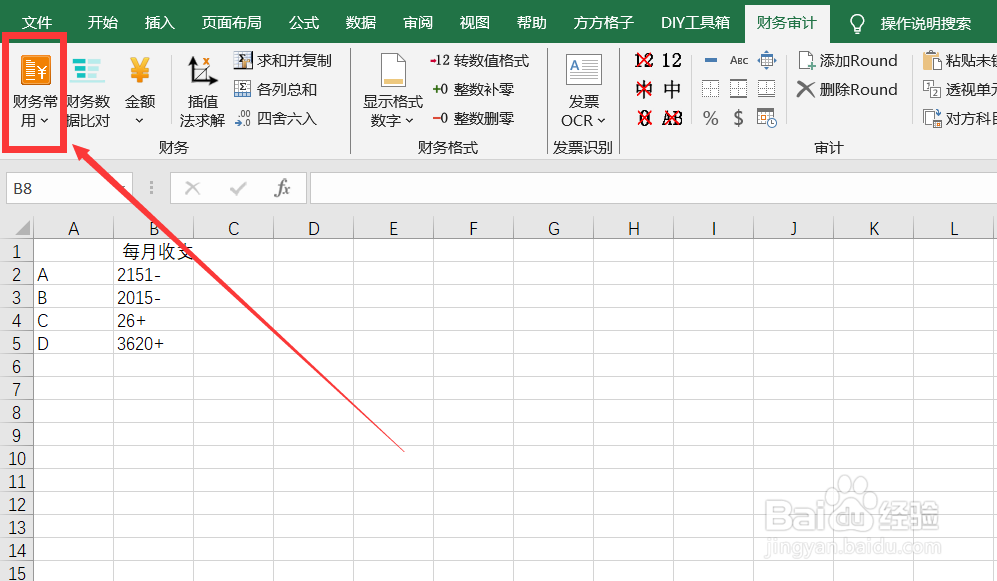Click the fx insert function button
This screenshot has height=581, width=997.
[x=282, y=188]
